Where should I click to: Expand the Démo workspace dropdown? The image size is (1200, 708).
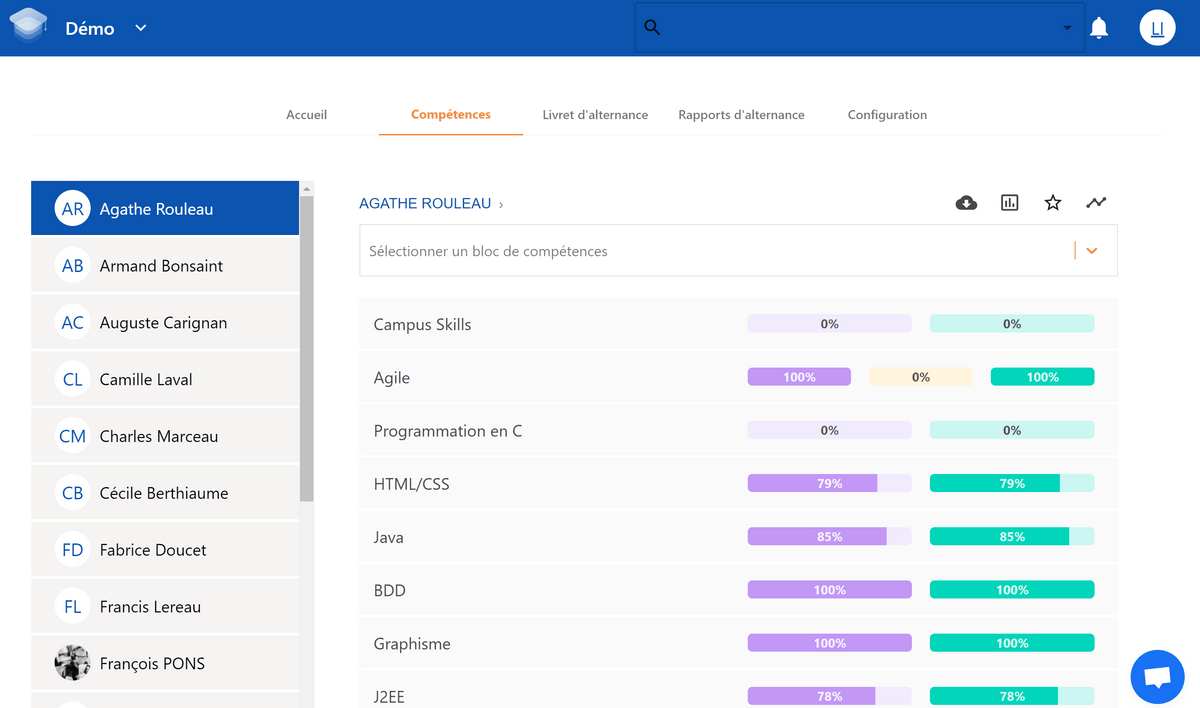tap(141, 28)
